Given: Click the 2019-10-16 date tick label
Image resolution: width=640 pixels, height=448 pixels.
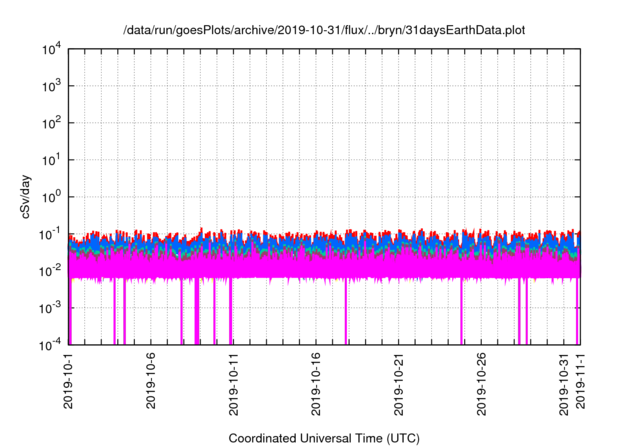Looking at the screenshot, I should coord(316,384).
